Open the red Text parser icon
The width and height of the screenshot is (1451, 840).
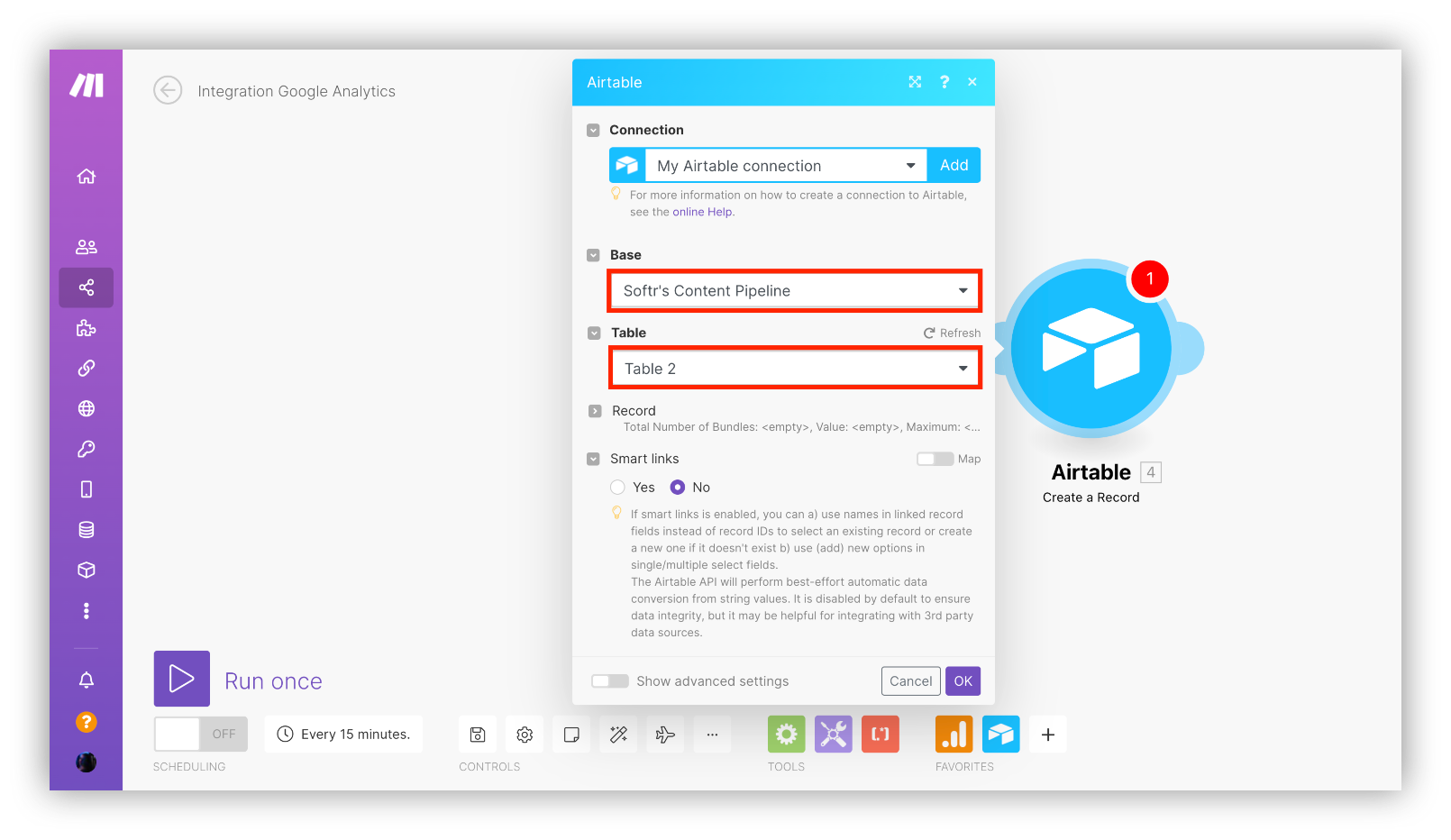click(881, 735)
